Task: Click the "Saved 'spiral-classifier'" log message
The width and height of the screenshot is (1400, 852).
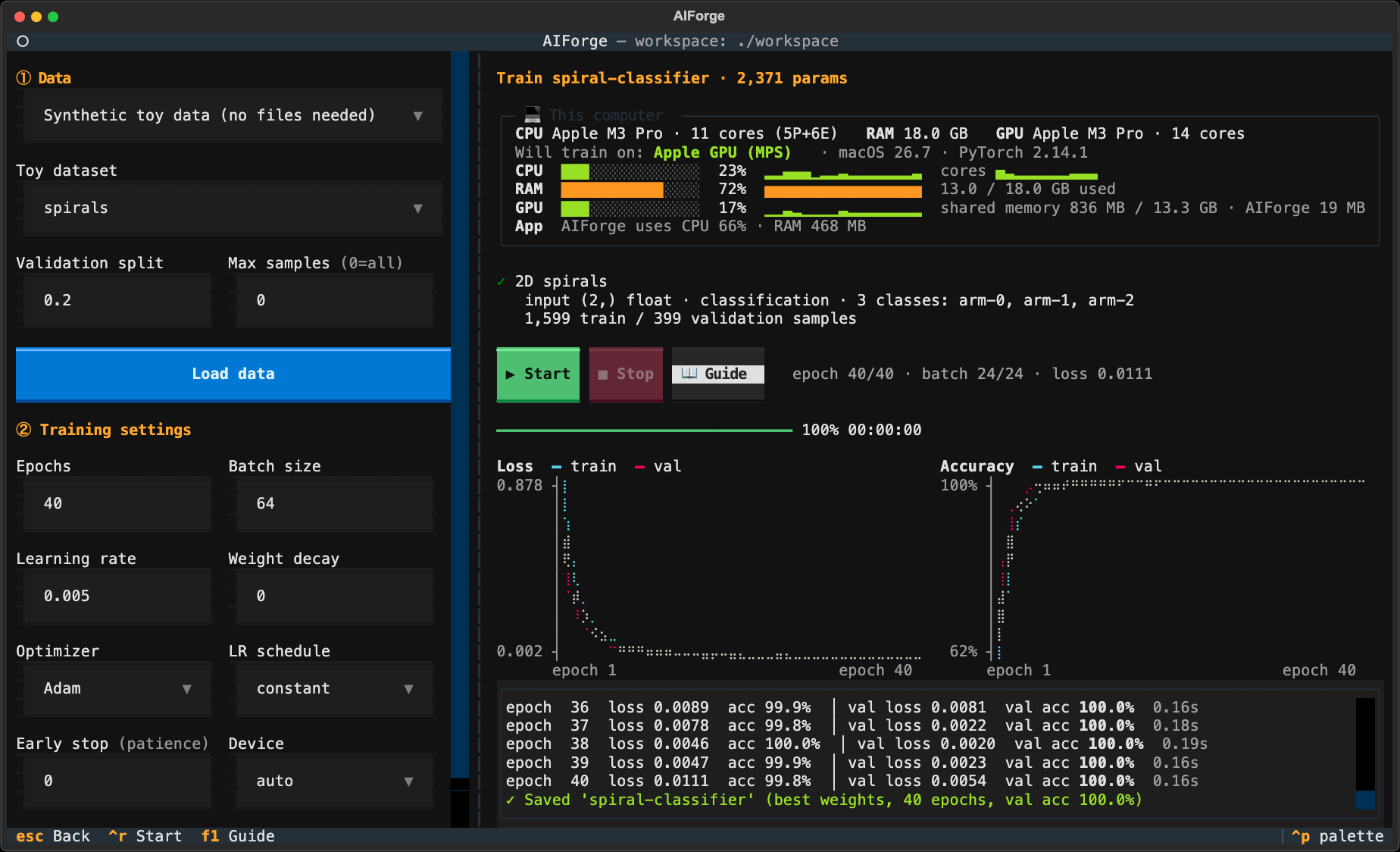Action: click(823, 800)
